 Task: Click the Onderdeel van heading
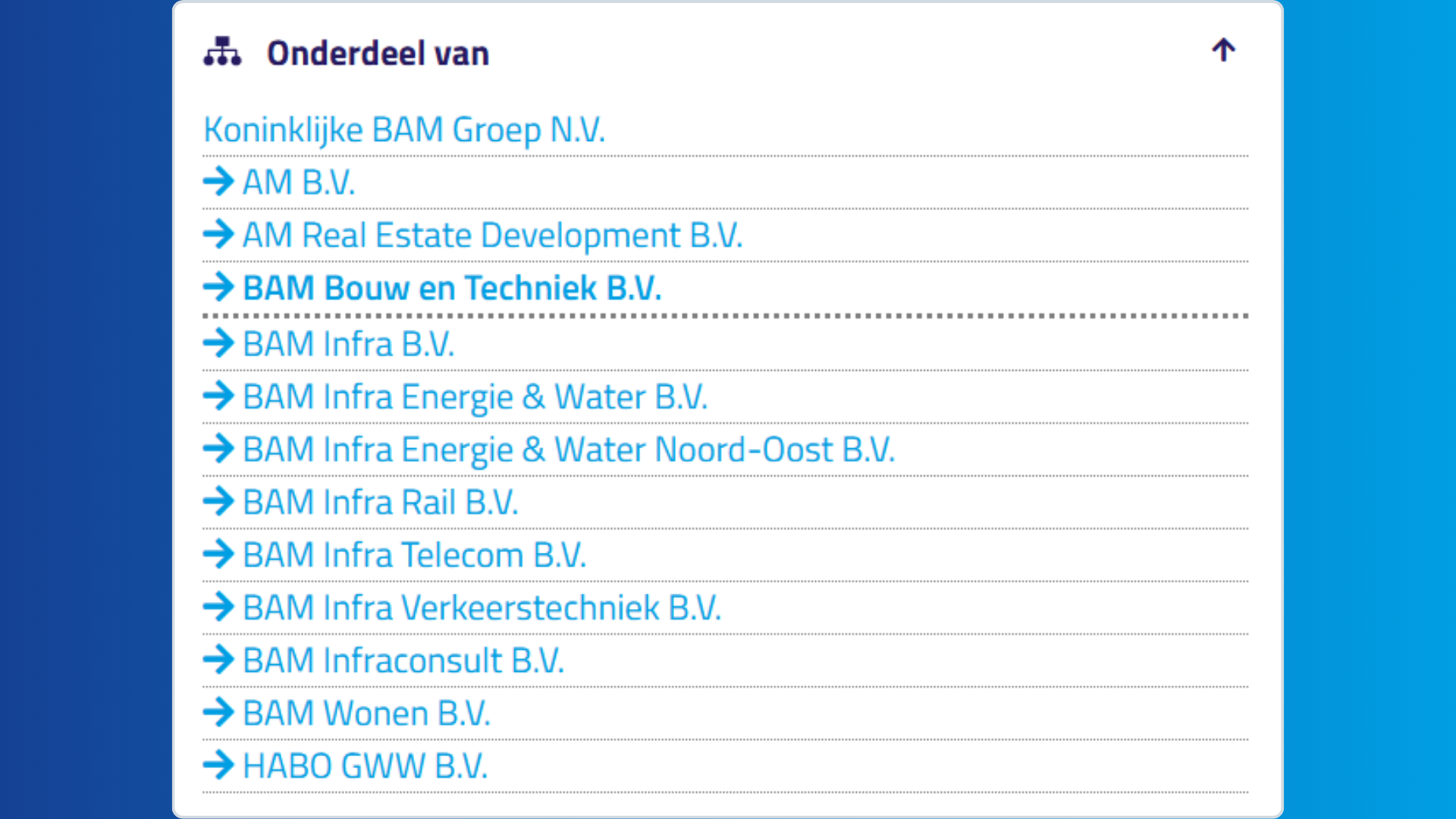click(378, 53)
